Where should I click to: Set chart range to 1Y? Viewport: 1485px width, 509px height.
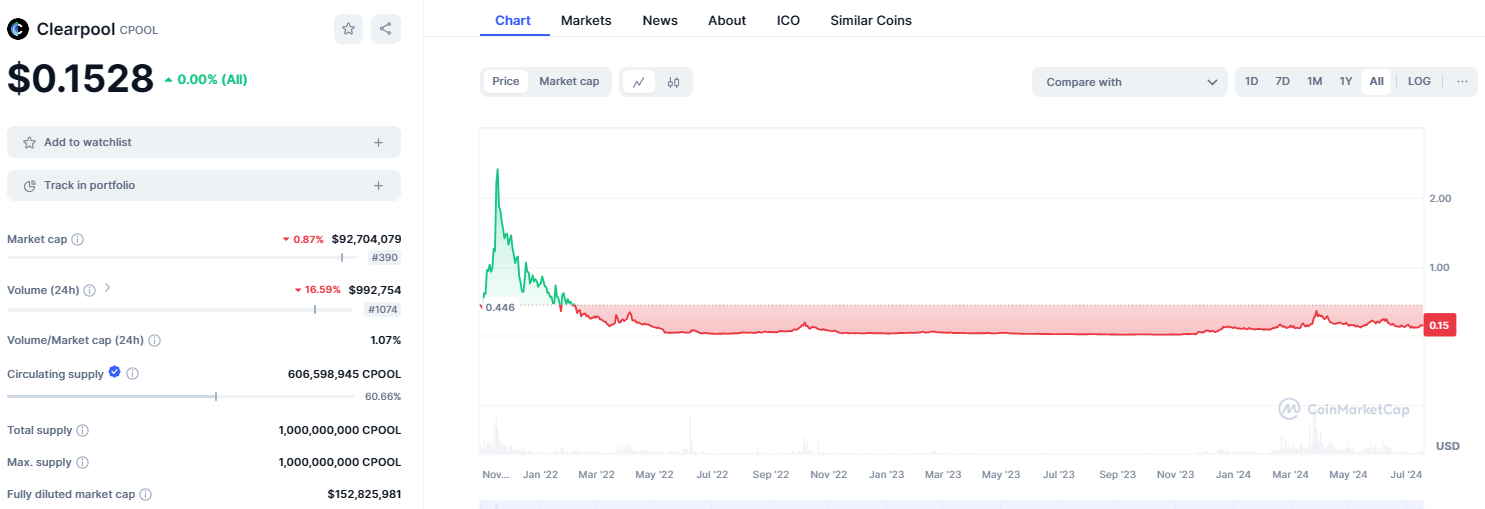pyautogui.click(x=1346, y=82)
